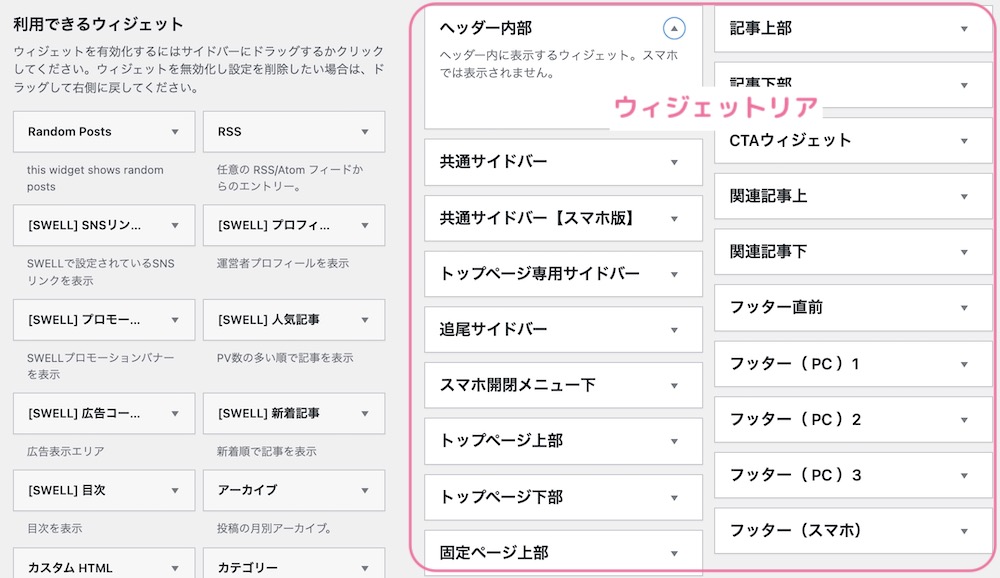This screenshot has height=578, width=1000.
Task: Click the アーカイブ widget dropdown arrow
Action: pyautogui.click(x=365, y=491)
